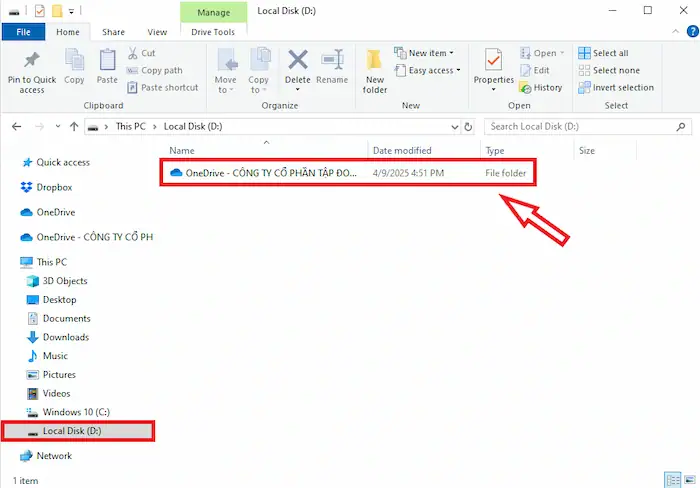The image size is (700, 488).
Task: Open Dropbox in the navigation pane
Action: pos(54,187)
